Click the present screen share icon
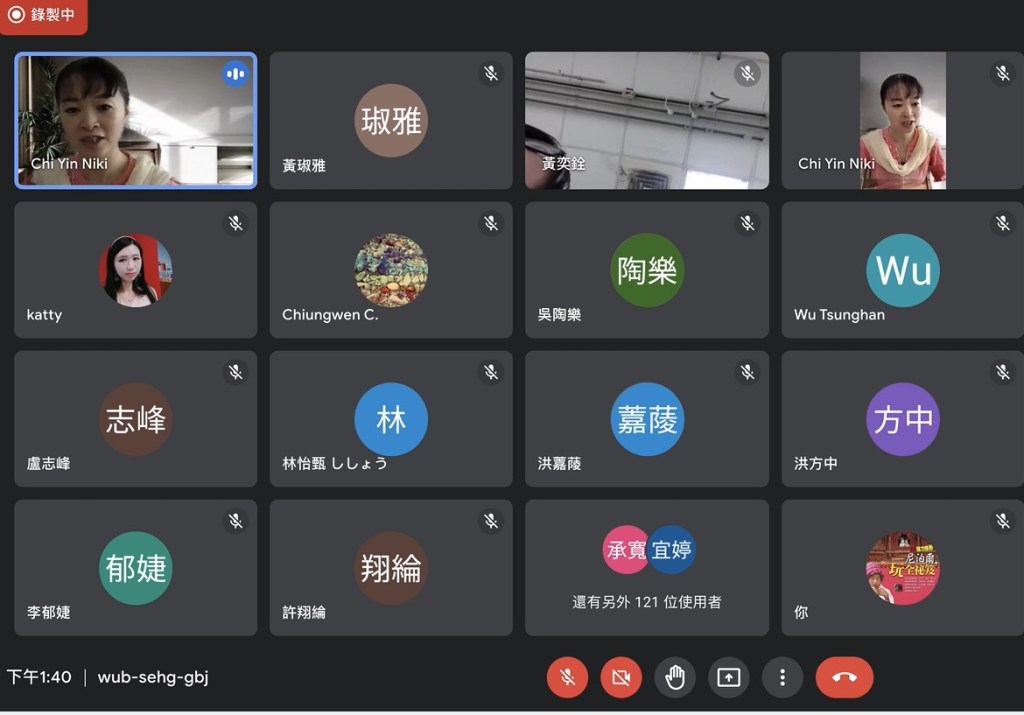 [x=729, y=678]
